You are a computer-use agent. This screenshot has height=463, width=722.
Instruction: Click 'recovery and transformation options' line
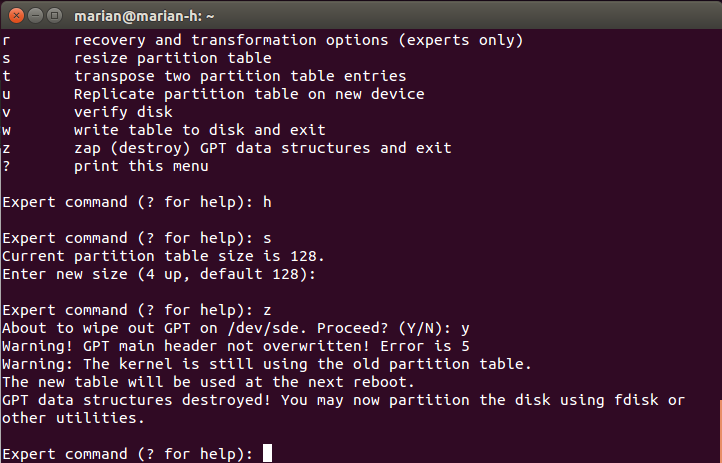pyautogui.click(x=263, y=40)
